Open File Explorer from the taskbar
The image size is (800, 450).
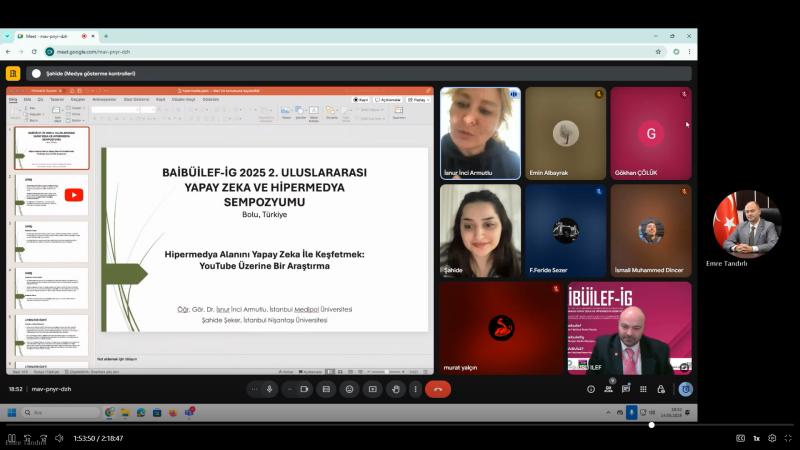pyautogui.click(x=125, y=412)
